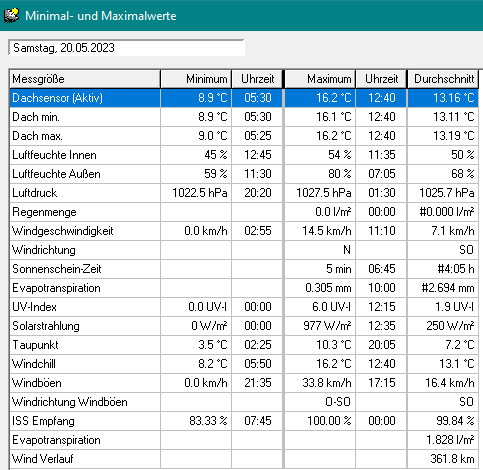Image resolution: width=483 pixels, height=470 pixels.
Task: Select the Regenmenge row
Action: coord(244,212)
